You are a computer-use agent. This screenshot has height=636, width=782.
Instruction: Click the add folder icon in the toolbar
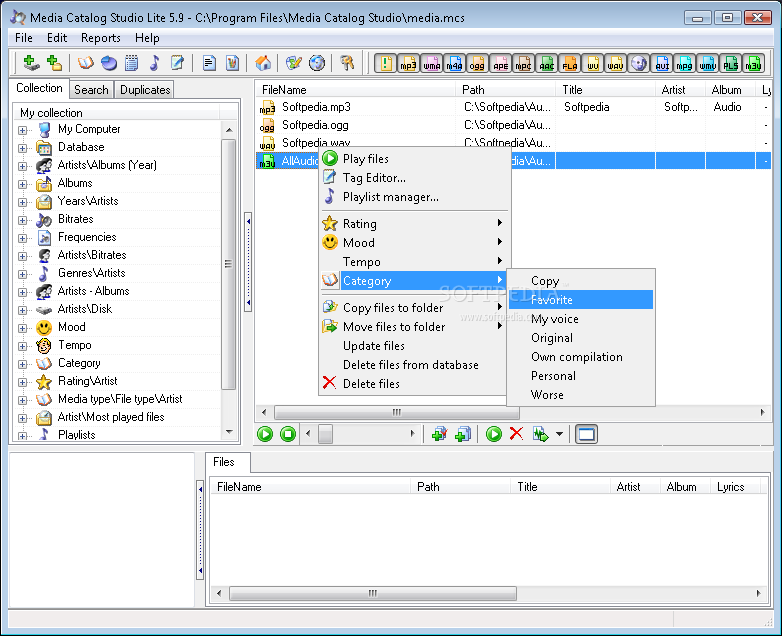click(x=53, y=63)
